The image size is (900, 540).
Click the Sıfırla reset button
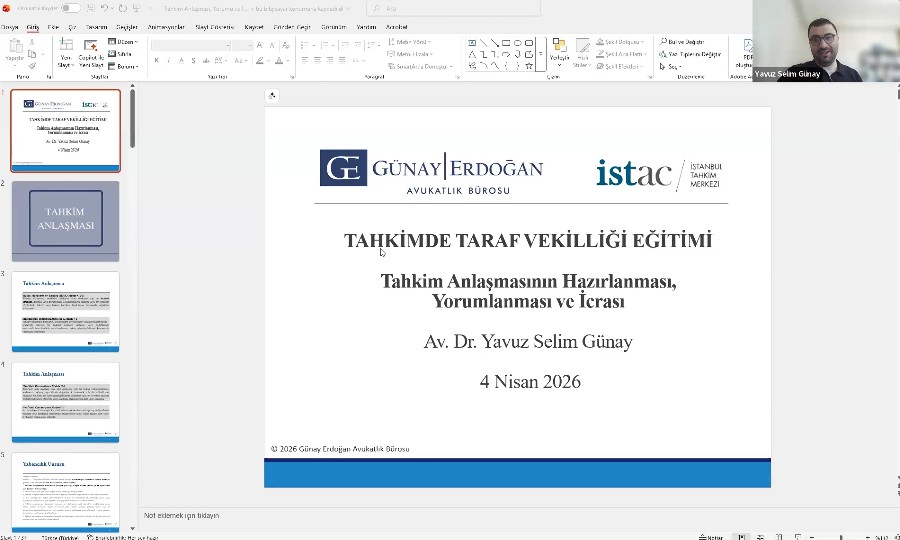point(120,54)
